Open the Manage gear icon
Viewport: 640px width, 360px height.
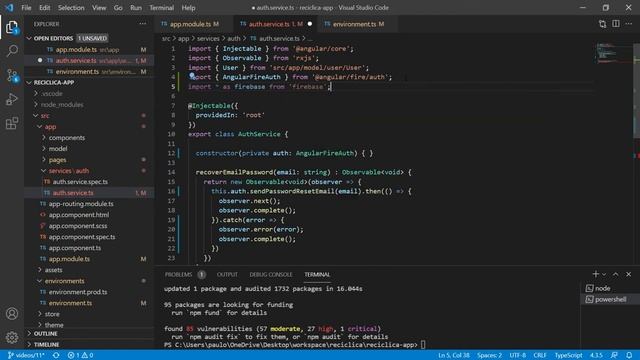pyautogui.click(x=12, y=337)
